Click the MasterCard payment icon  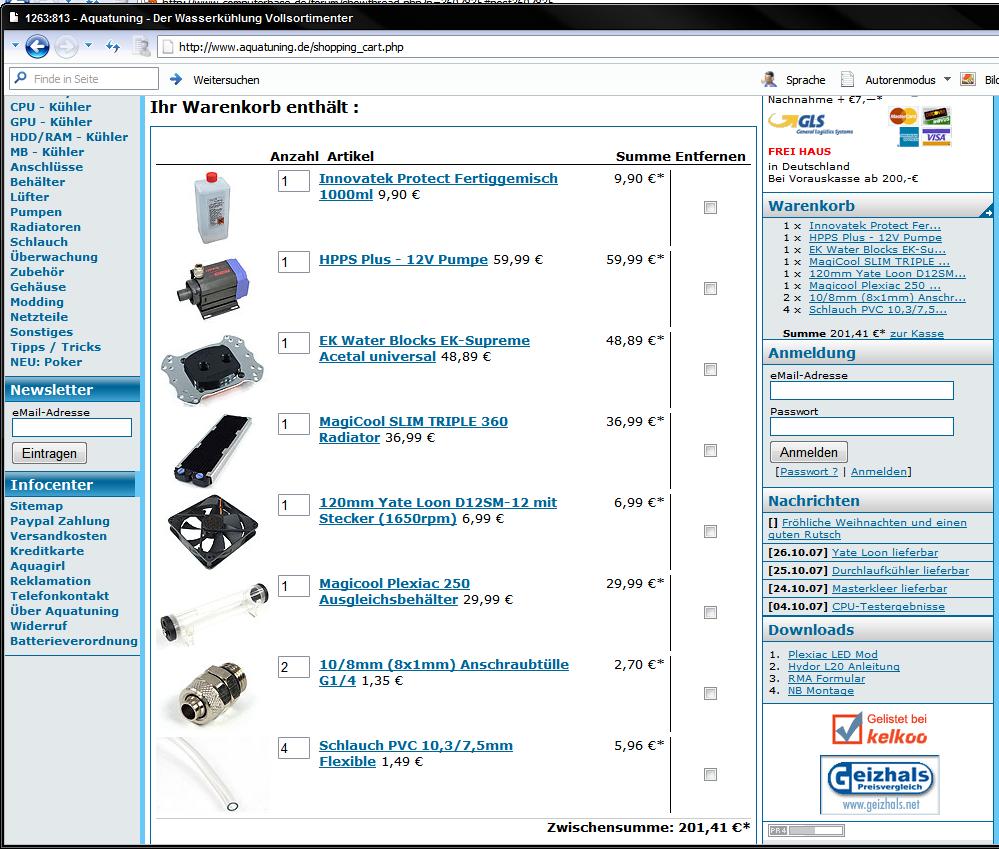903,116
